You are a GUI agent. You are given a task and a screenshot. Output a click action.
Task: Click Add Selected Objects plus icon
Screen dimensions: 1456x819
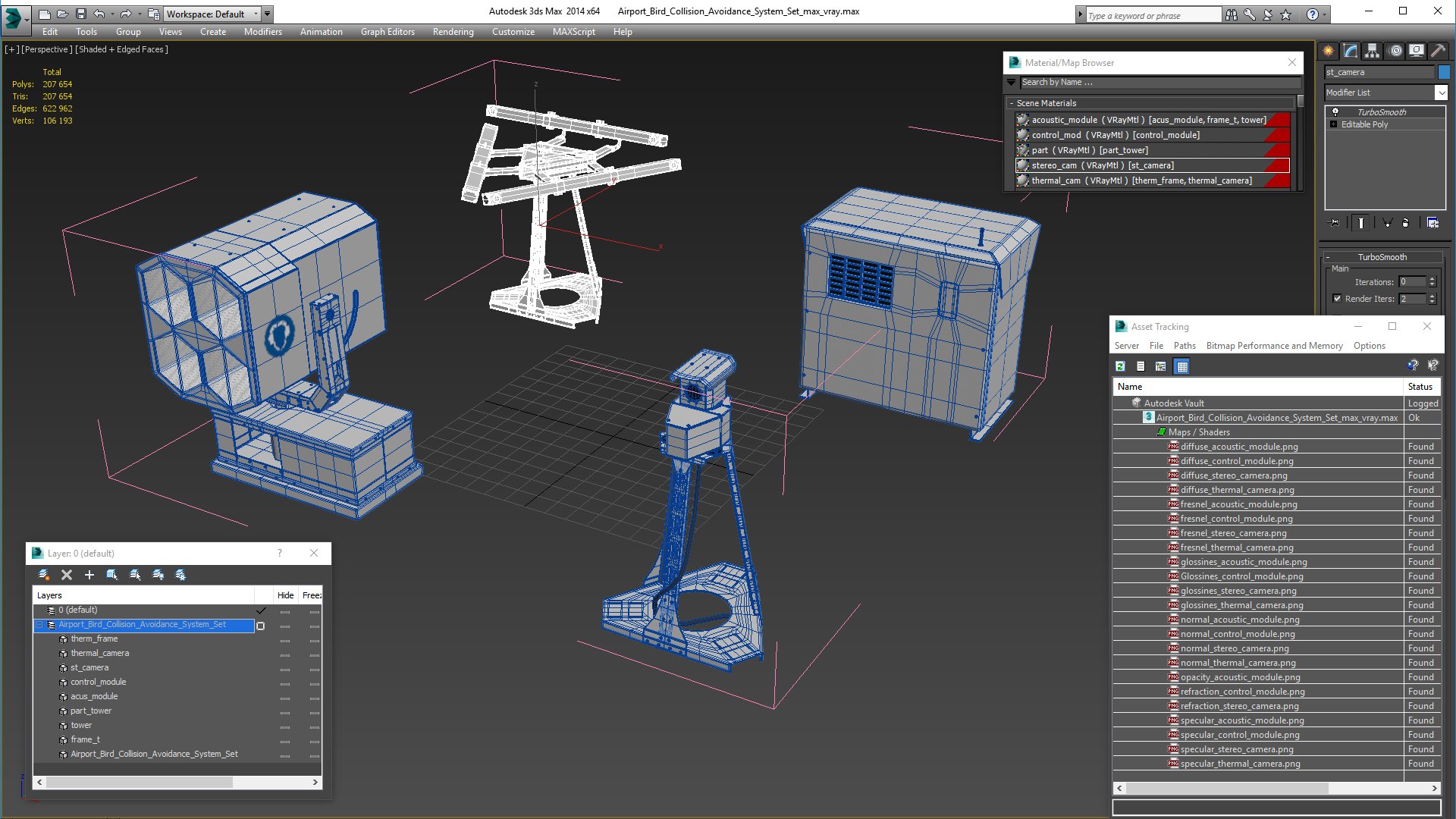(x=89, y=575)
